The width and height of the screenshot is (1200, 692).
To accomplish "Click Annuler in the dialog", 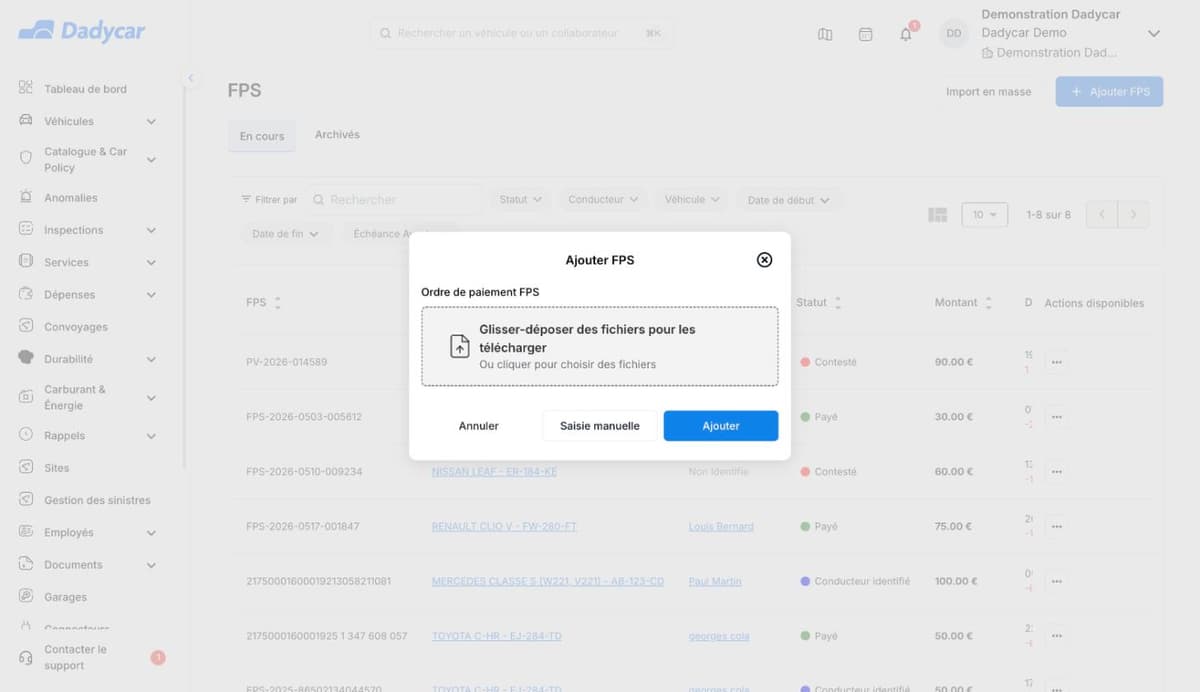I will [x=479, y=426].
